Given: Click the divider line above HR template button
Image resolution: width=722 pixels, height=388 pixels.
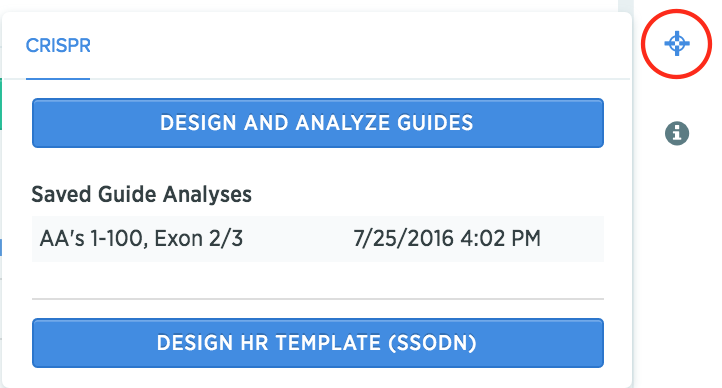Looking at the screenshot, I should click(x=318, y=299).
